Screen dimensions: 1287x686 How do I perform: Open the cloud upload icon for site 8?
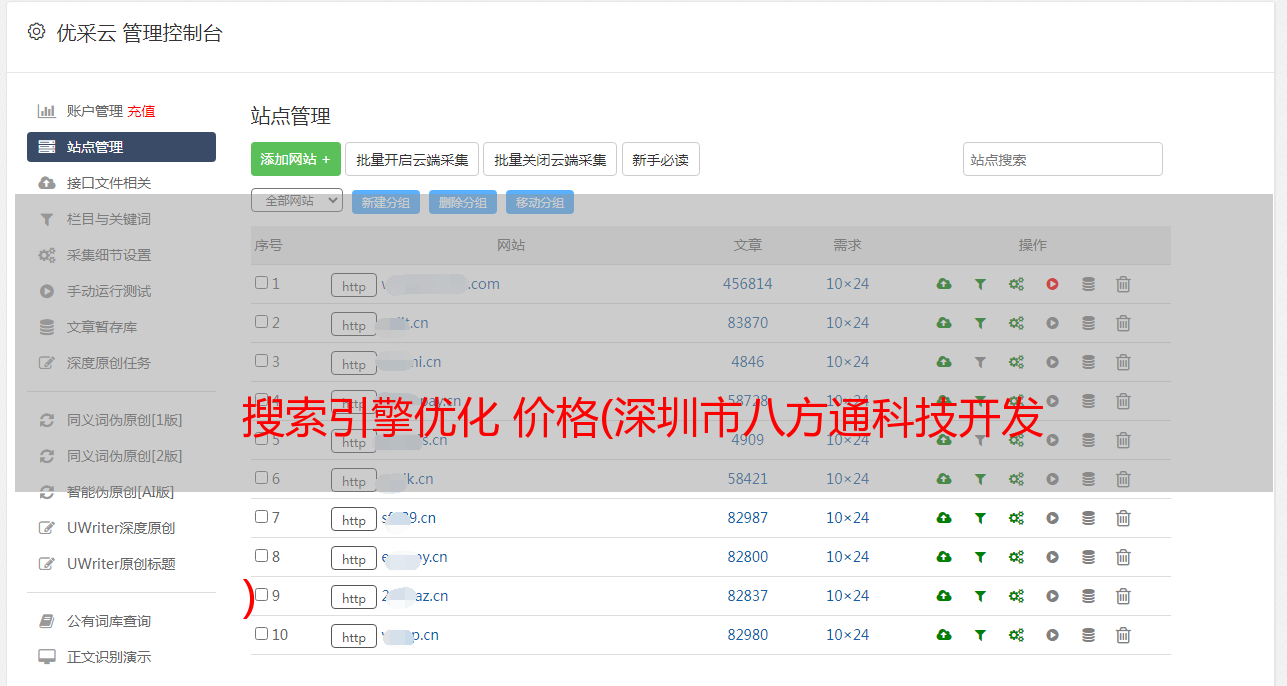coord(944,557)
